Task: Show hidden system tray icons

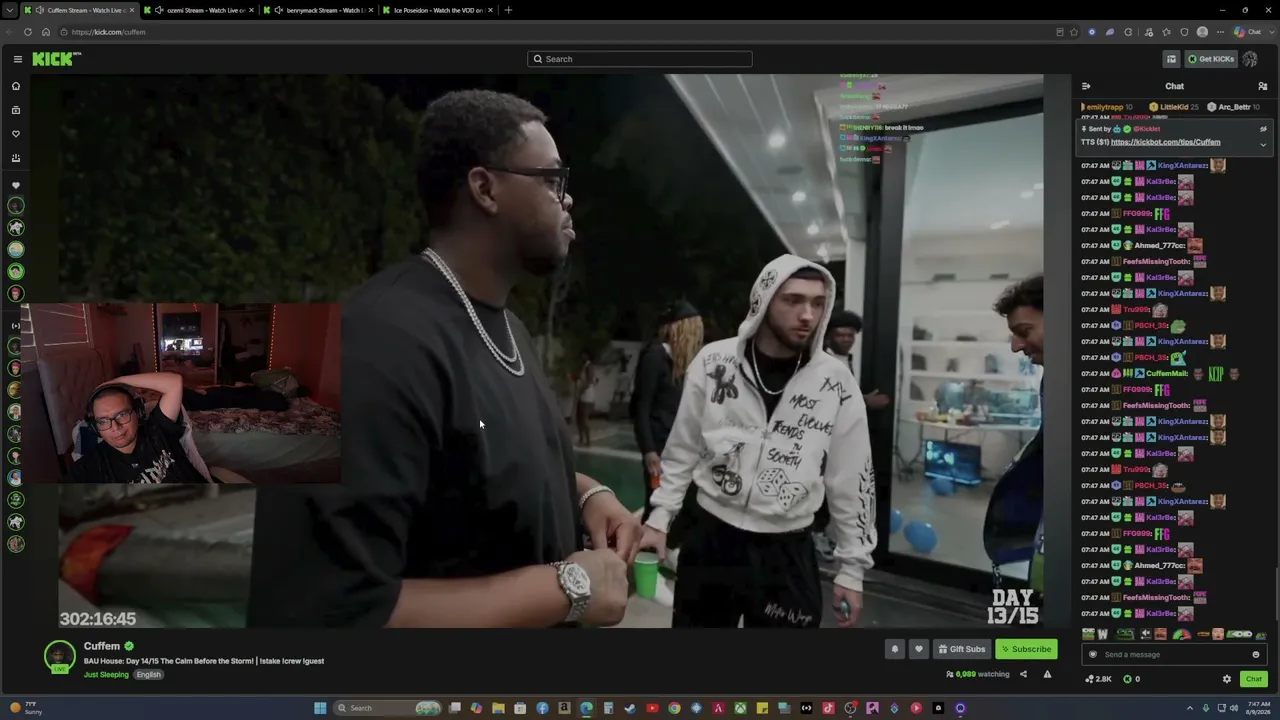Action: point(1192,708)
